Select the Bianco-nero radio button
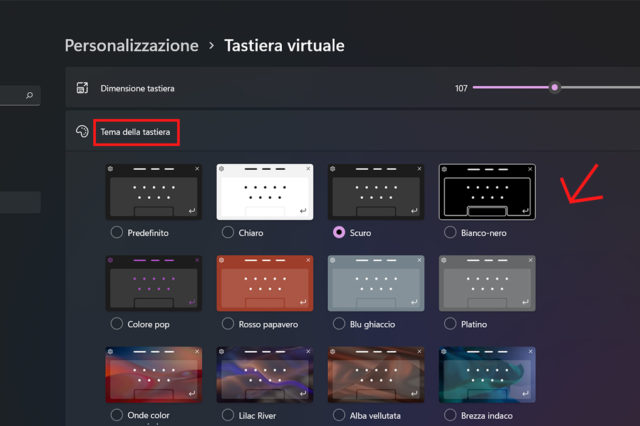Viewport: 640px width, 426px height. (x=450, y=233)
